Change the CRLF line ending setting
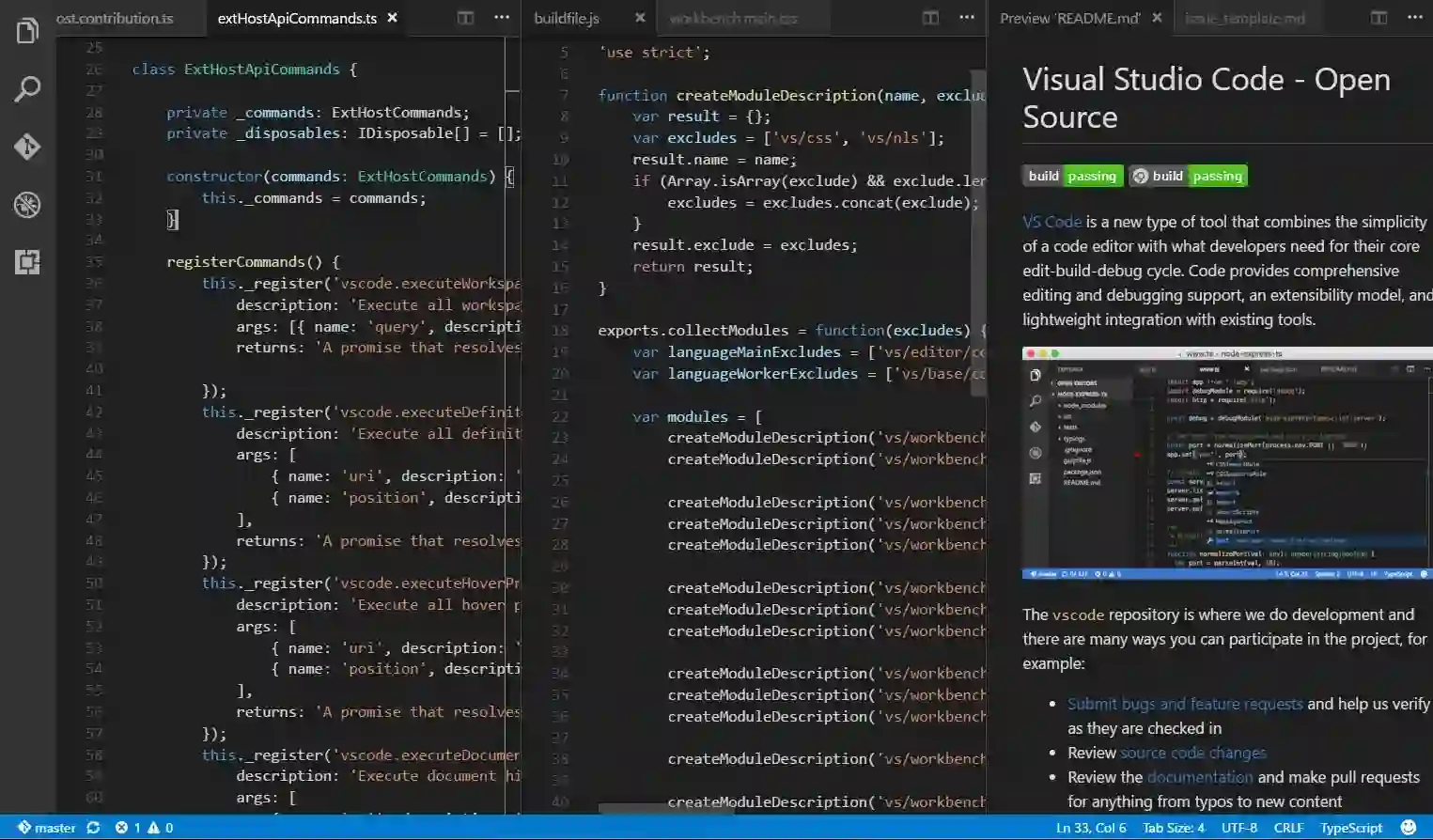The height and width of the screenshot is (840, 1433). (1287, 828)
